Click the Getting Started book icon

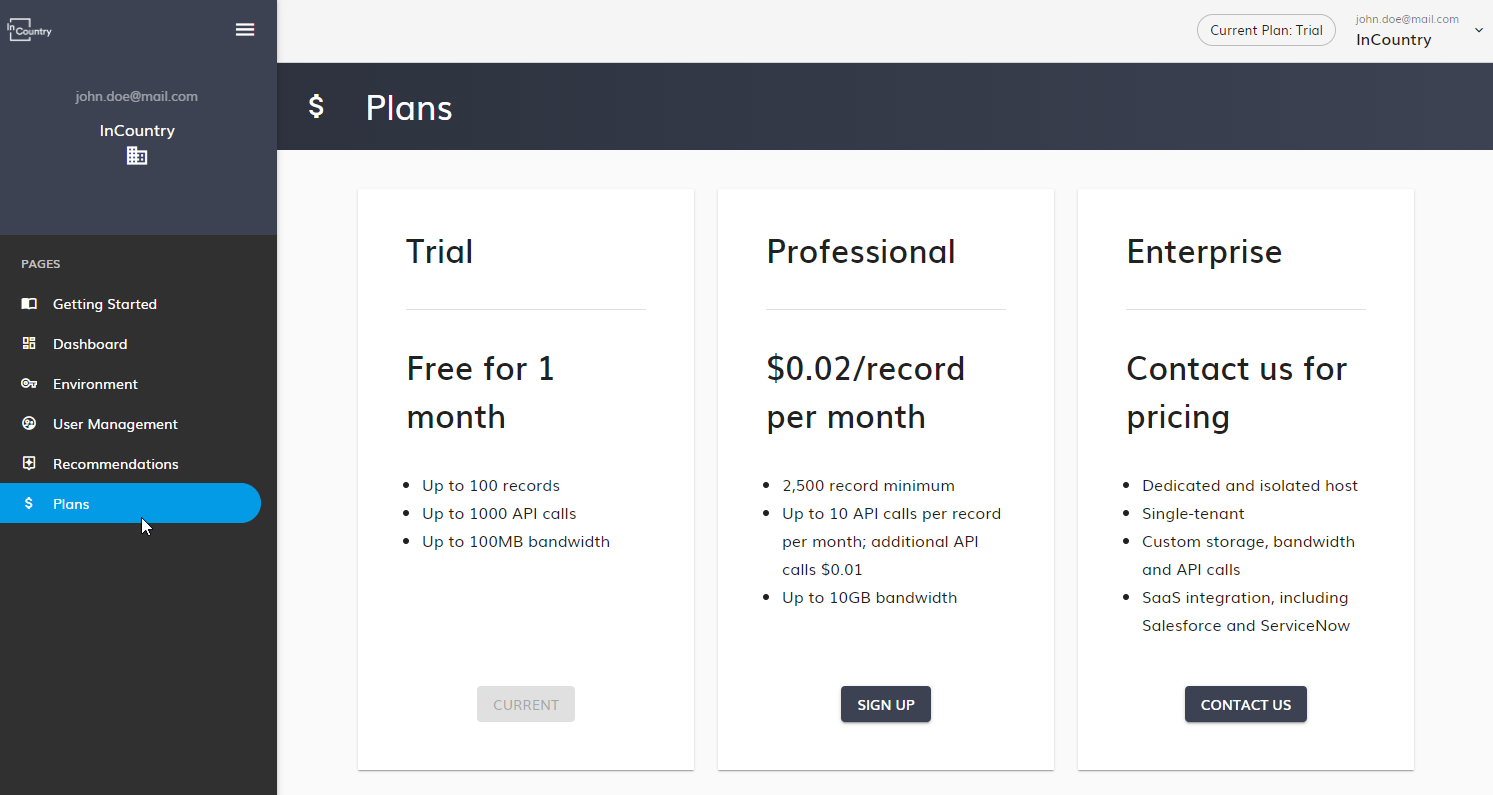click(x=29, y=304)
